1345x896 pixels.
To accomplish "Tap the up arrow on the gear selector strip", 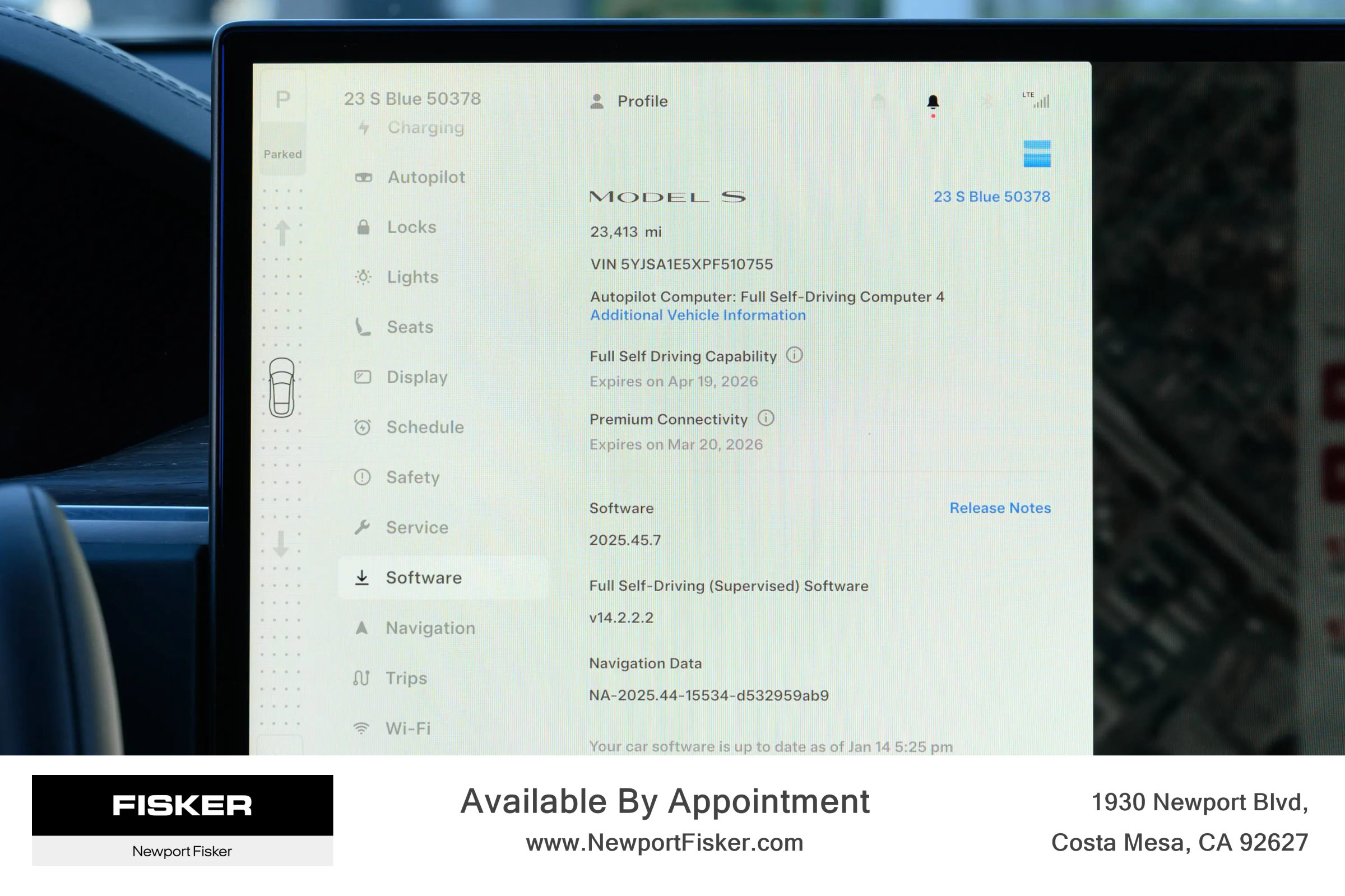I will pos(282,233).
